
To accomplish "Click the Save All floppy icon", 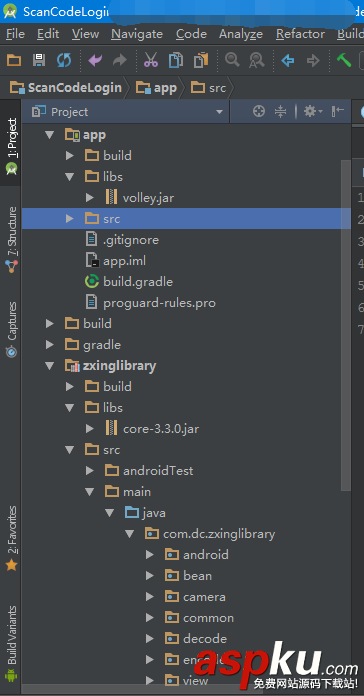I will pyautogui.click(x=39, y=60).
